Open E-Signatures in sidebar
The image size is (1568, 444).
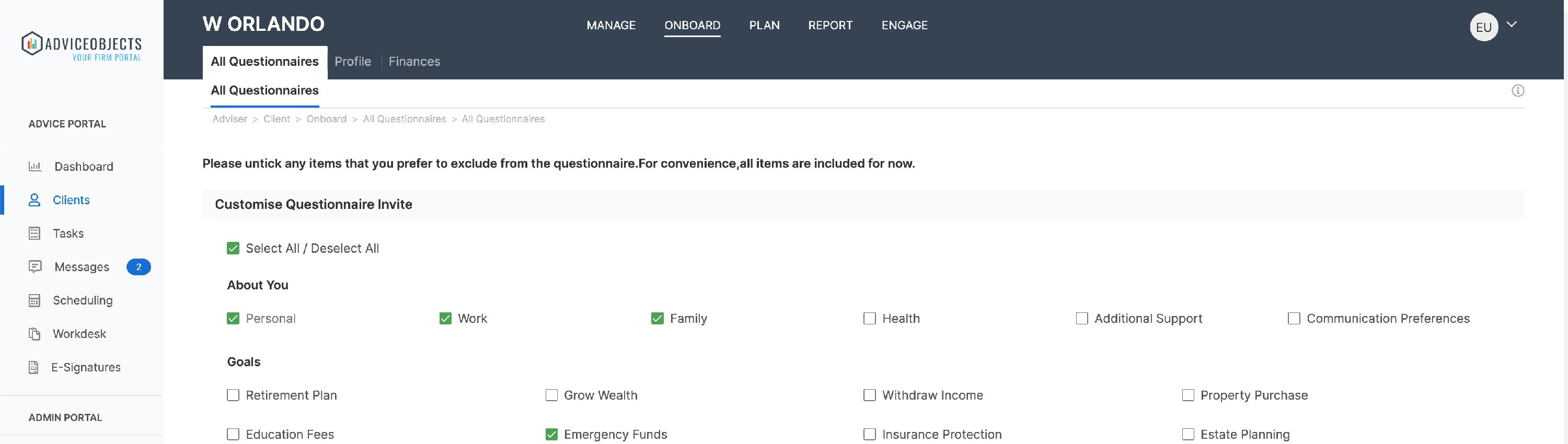pyautogui.click(x=86, y=367)
